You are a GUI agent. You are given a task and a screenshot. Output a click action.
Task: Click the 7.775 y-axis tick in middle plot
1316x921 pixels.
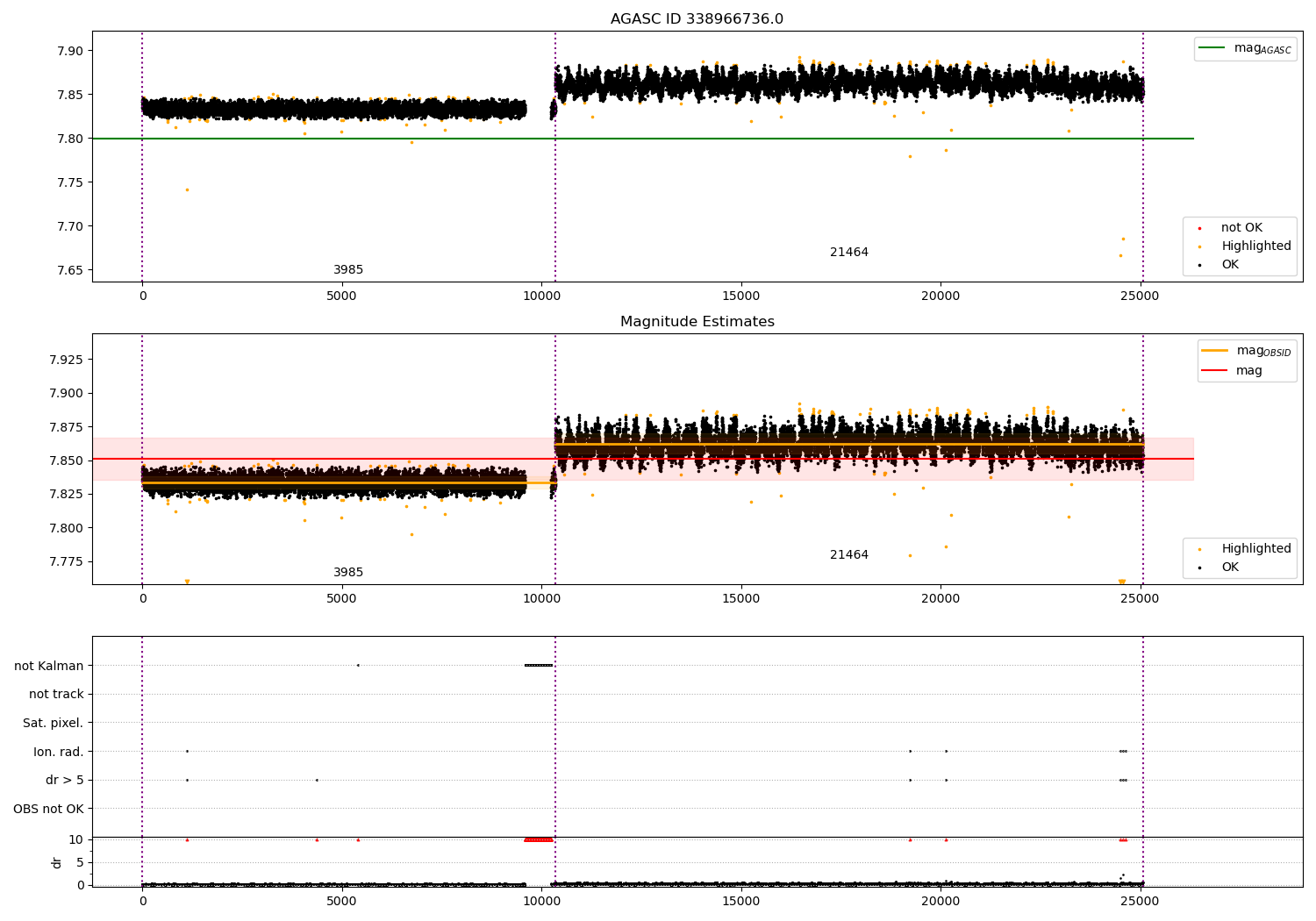click(x=67, y=561)
